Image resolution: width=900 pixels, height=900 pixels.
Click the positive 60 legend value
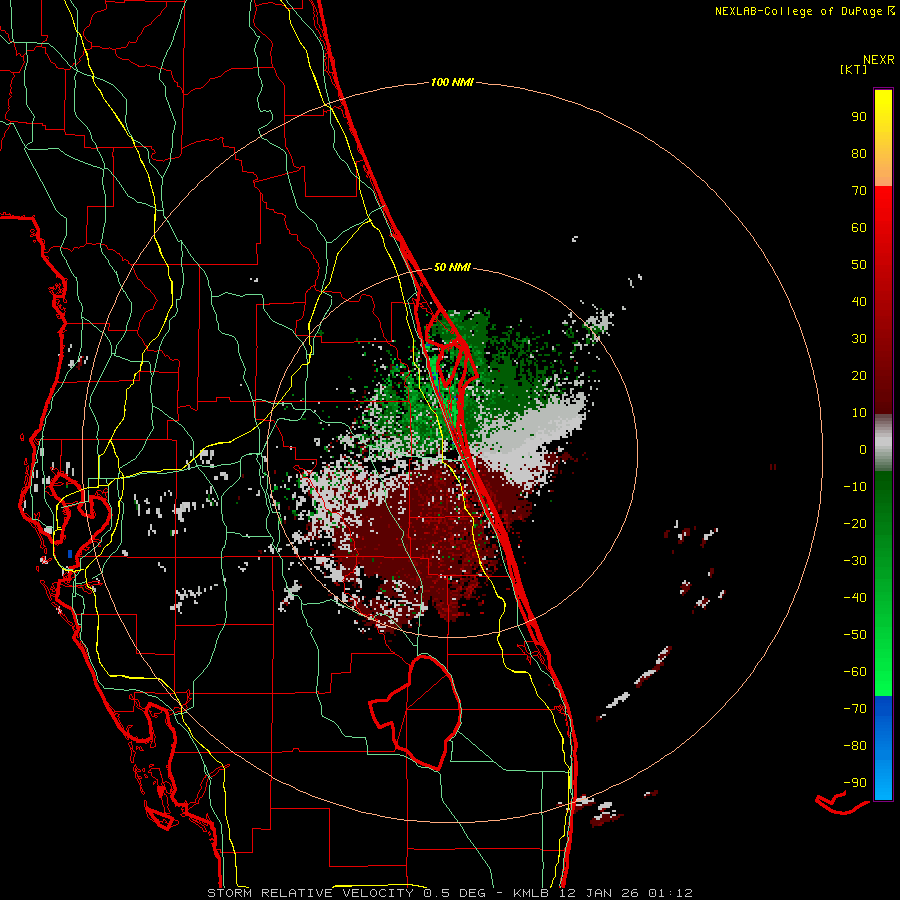pos(859,227)
